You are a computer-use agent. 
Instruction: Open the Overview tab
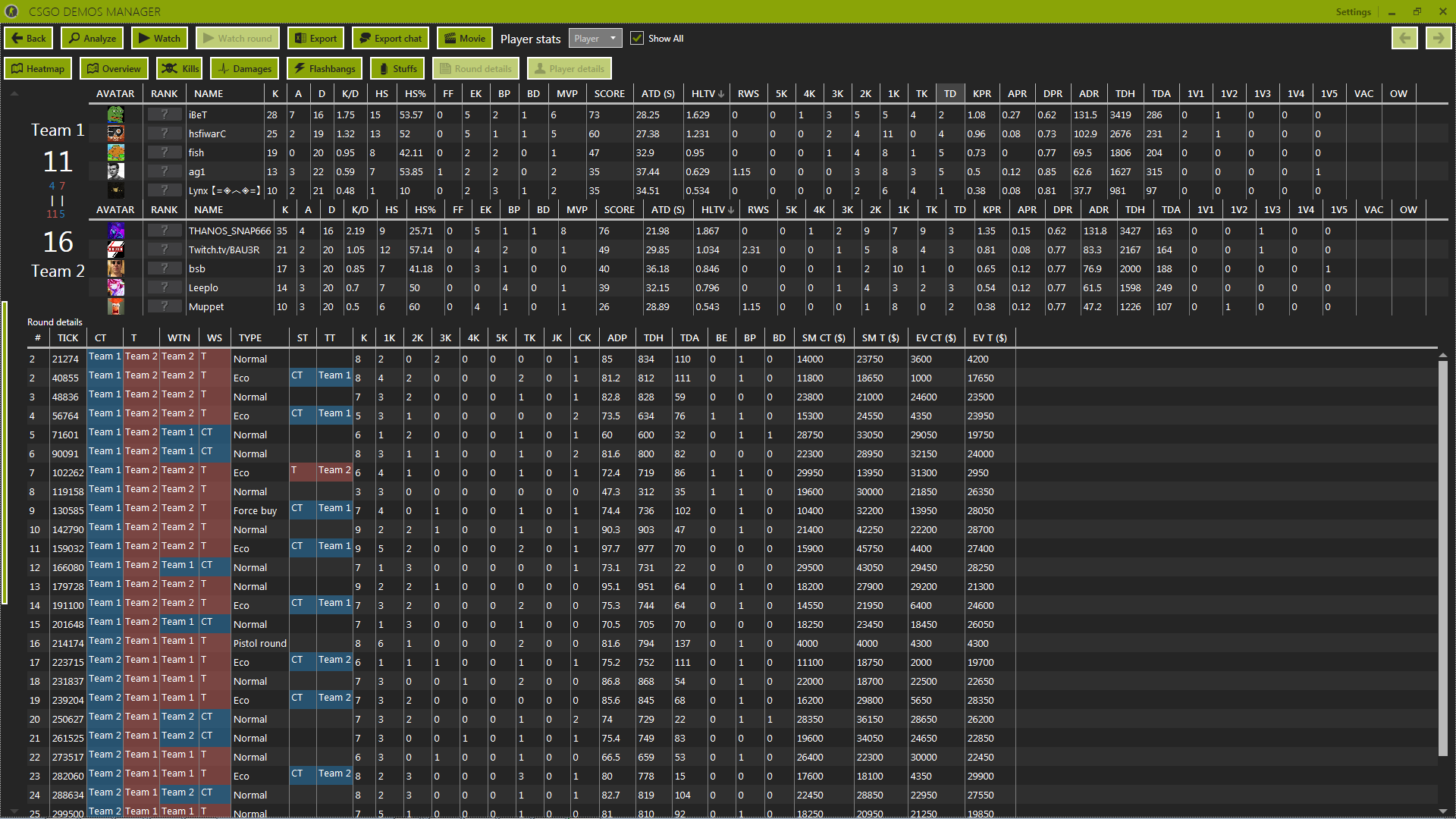tap(114, 69)
